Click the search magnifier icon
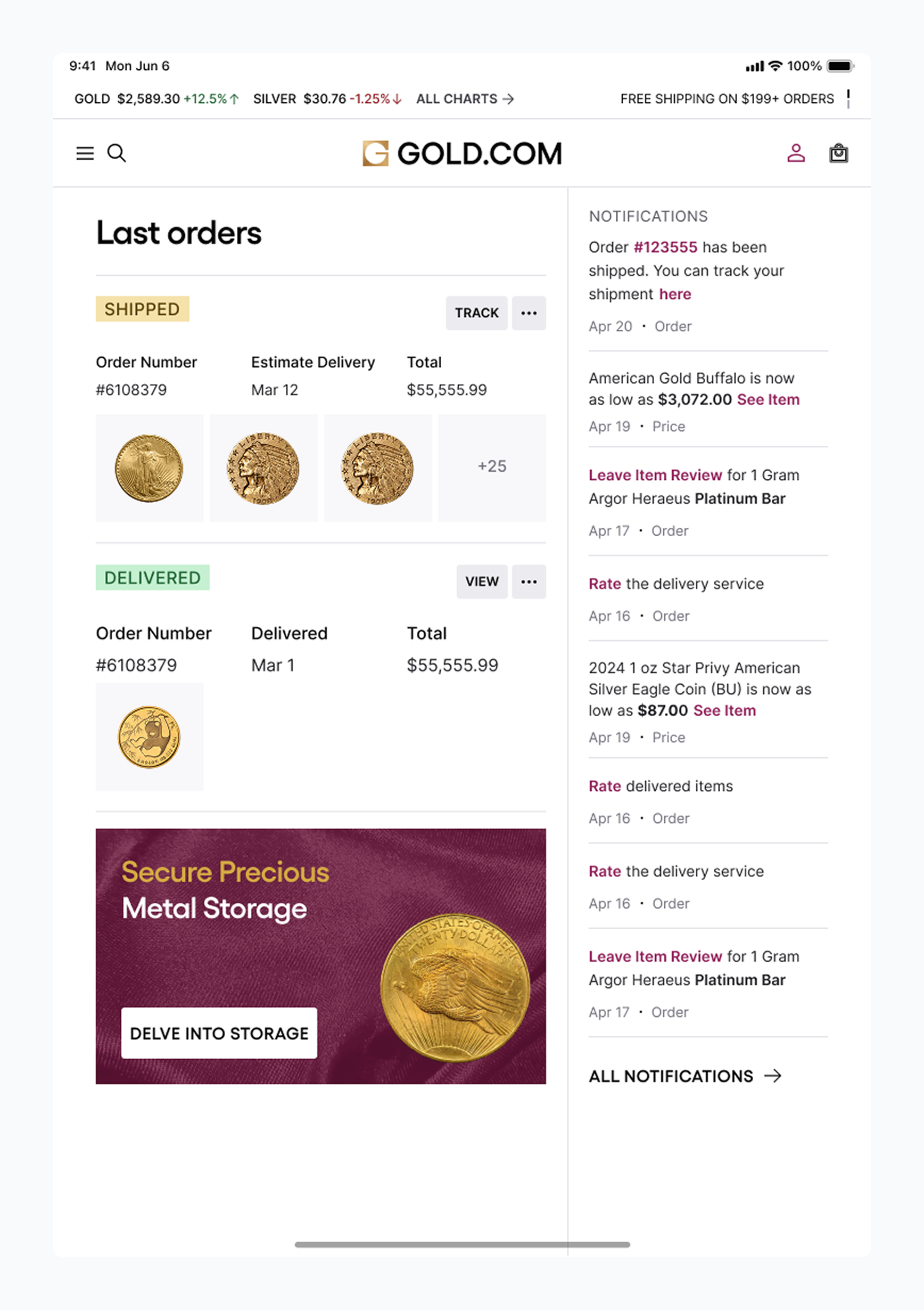Image resolution: width=924 pixels, height=1310 pixels. [117, 153]
